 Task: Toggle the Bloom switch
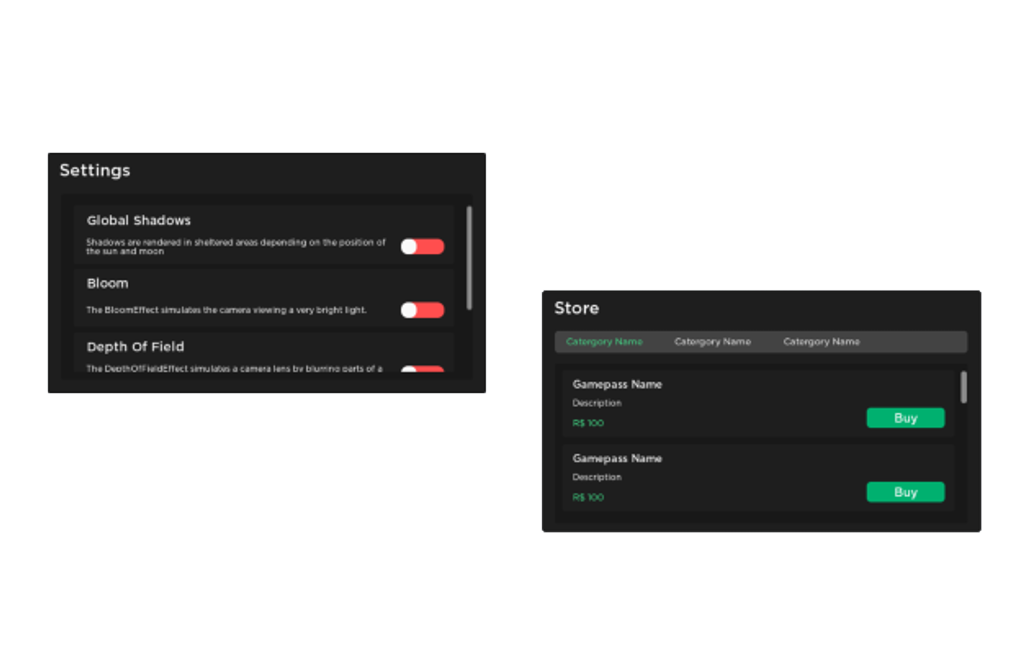pyautogui.click(x=422, y=310)
